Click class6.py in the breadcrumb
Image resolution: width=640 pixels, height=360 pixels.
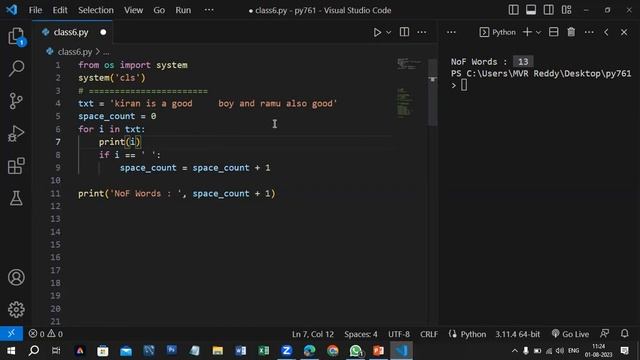(x=75, y=52)
